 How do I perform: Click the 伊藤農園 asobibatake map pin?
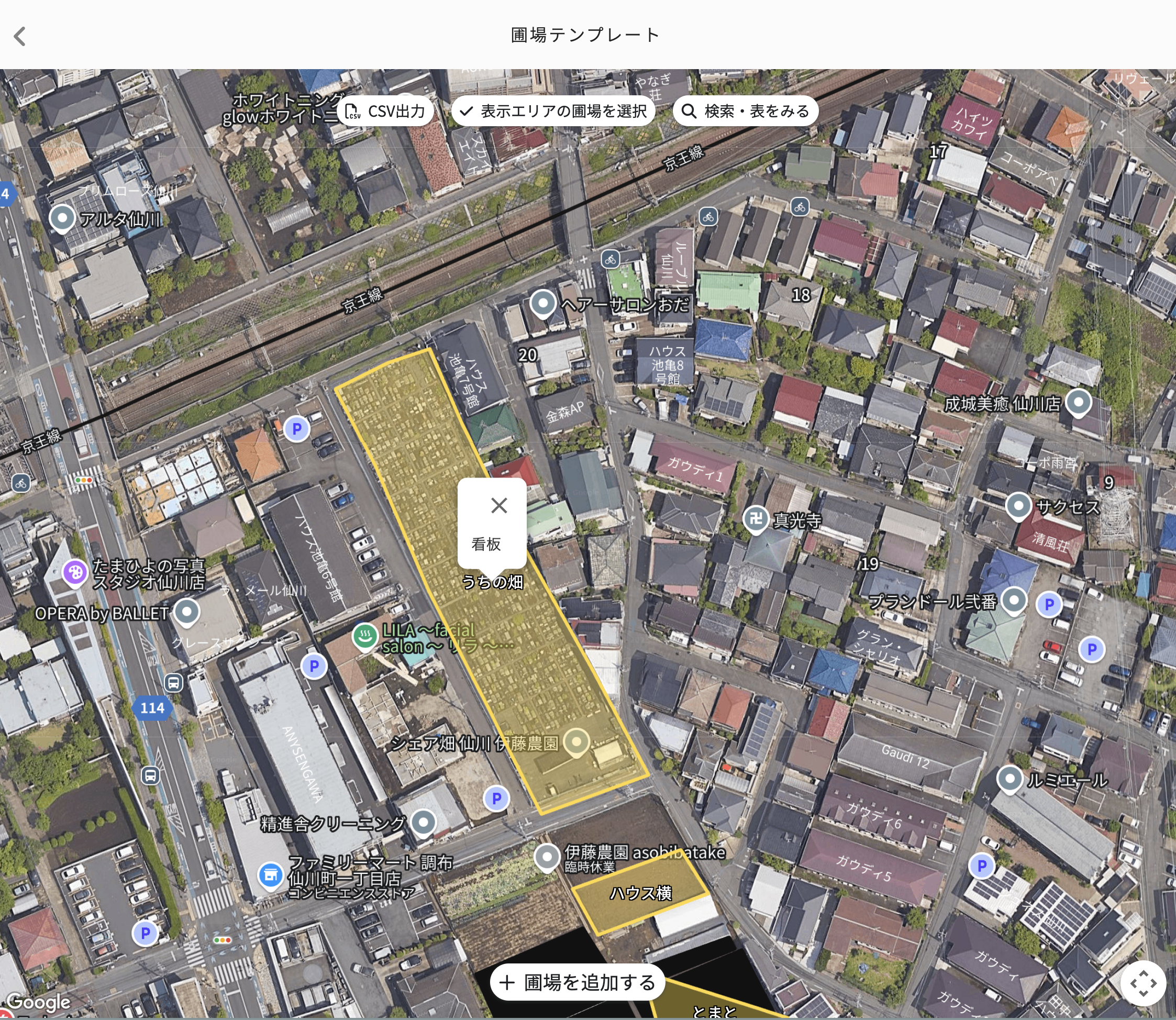pyautogui.click(x=547, y=858)
